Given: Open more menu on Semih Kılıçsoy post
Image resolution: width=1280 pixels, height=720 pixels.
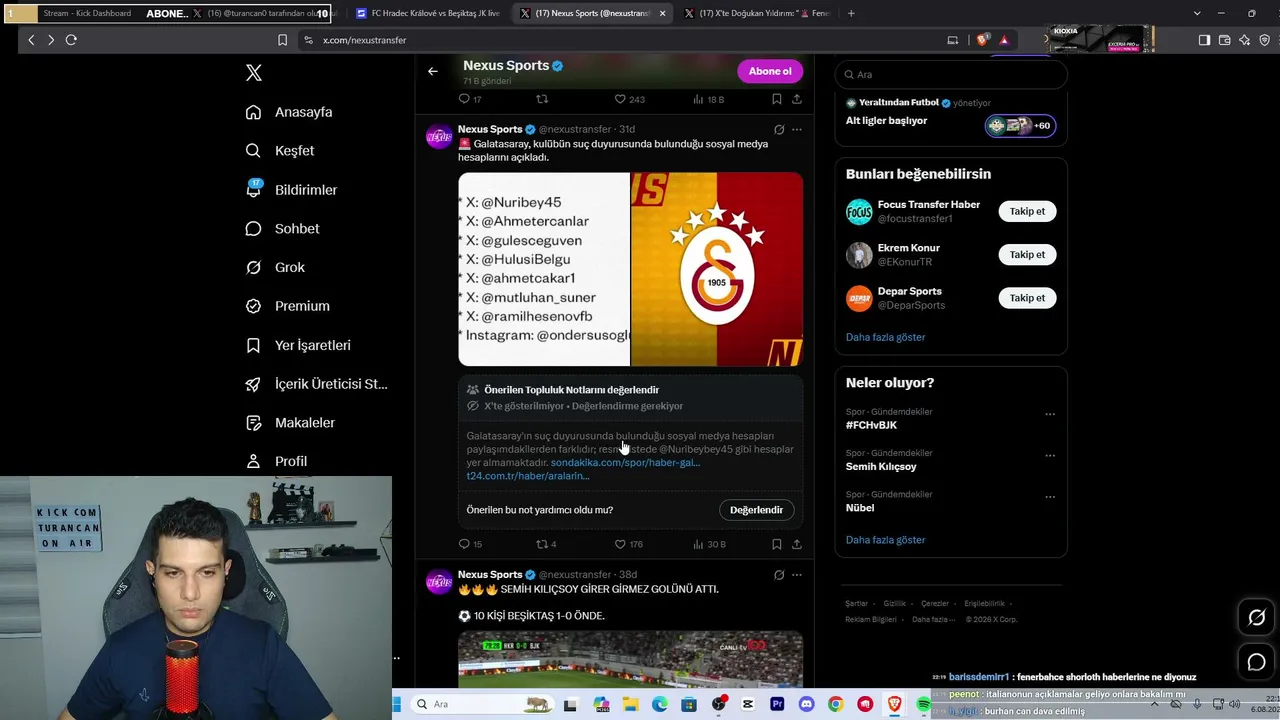Looking at the screenshot, I should click(x=797, y=575).
